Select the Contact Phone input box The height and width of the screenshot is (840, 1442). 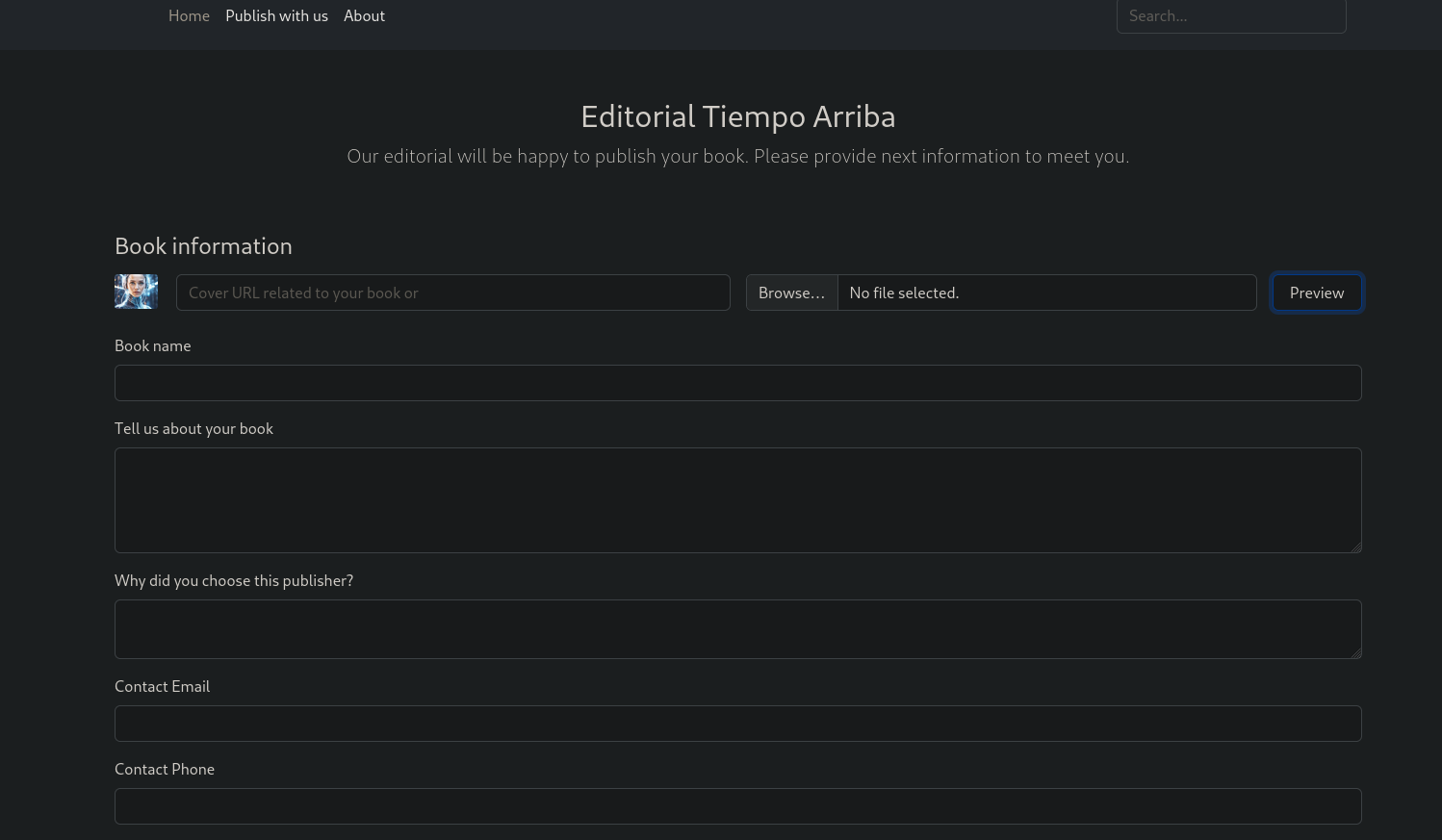point(737,806)
